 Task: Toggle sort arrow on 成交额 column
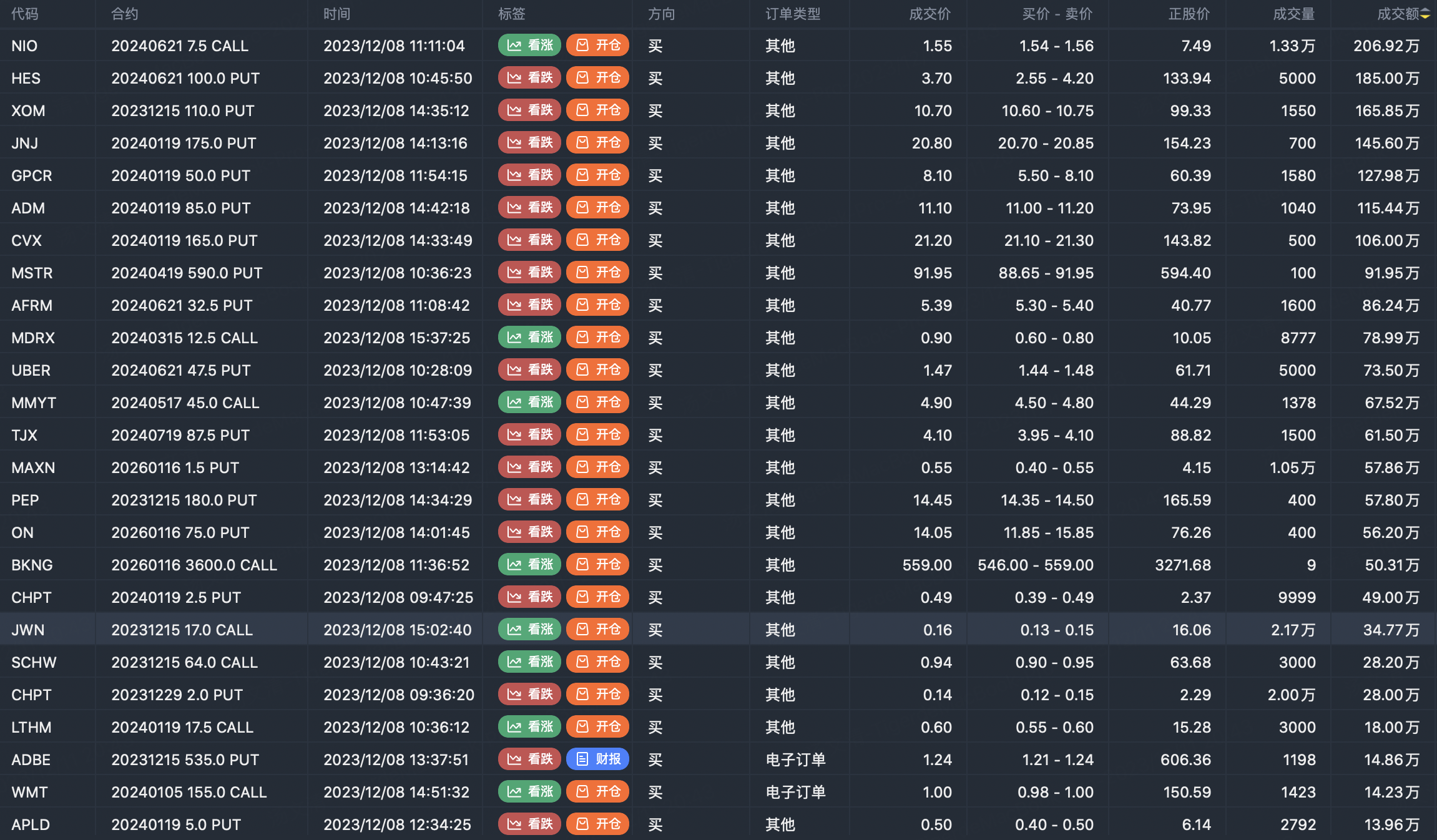click(1425, 14)
